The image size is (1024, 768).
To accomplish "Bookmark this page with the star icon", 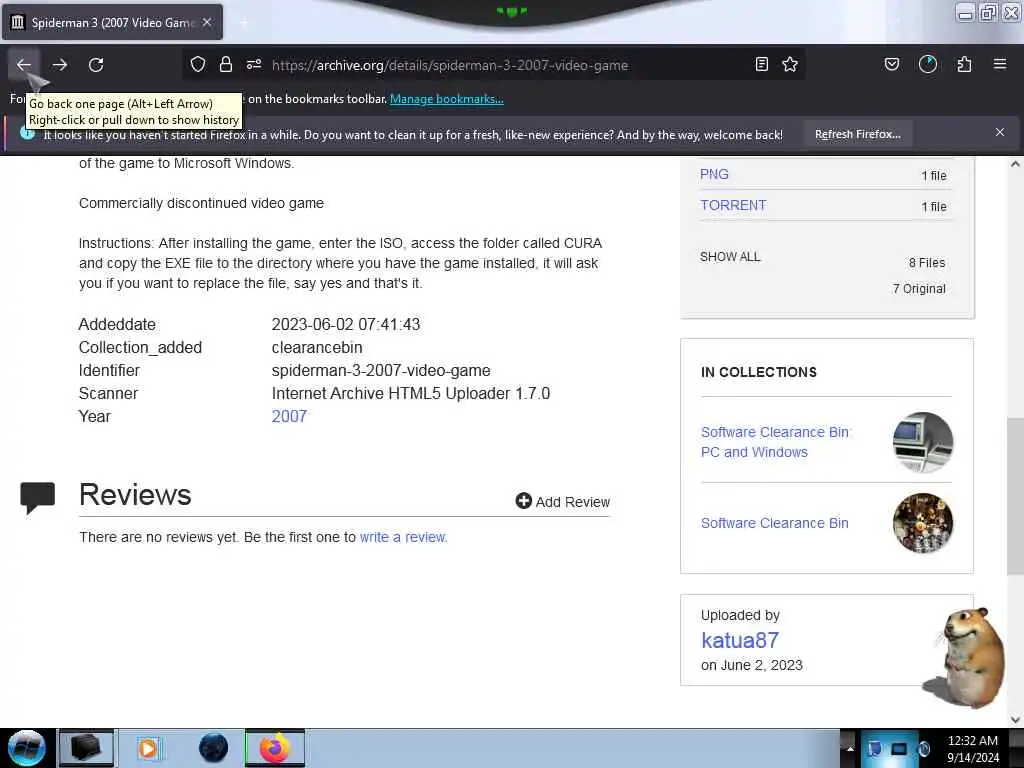I will click(x=790, y=64).
